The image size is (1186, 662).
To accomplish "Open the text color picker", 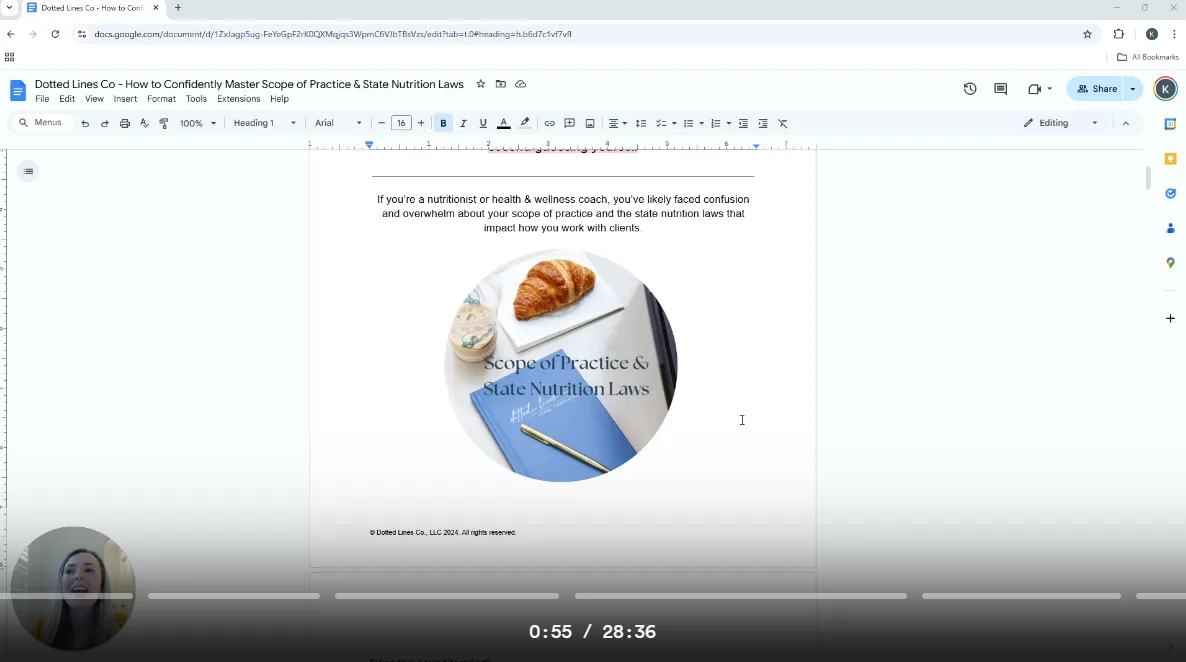I will point(504,123).
